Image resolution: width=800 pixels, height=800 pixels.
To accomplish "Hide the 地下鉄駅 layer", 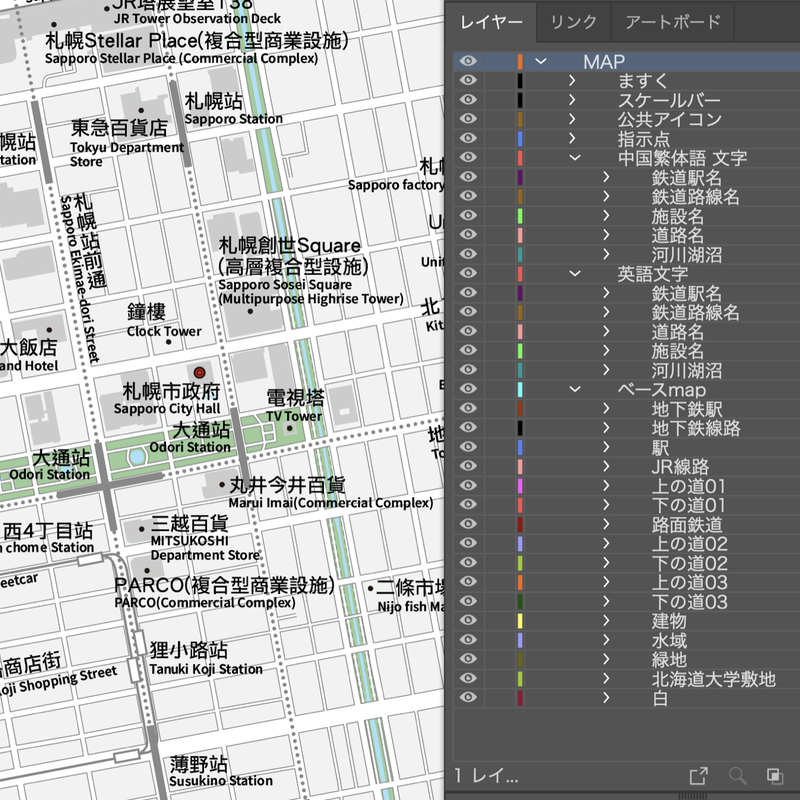I will 466,408.
